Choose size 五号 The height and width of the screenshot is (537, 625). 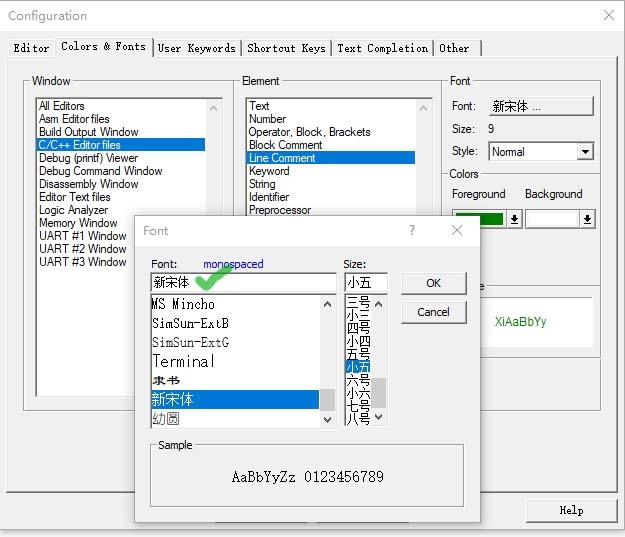[x=358, y=354]
